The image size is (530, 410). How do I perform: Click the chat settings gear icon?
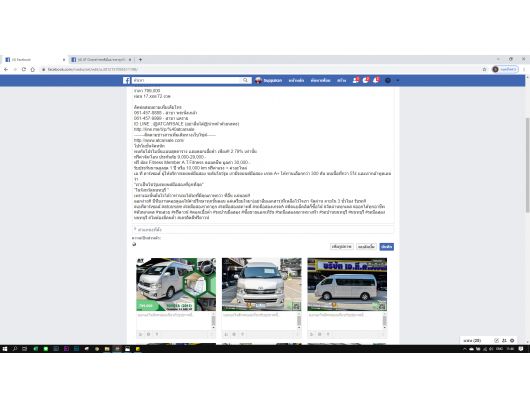coord(512,341)
